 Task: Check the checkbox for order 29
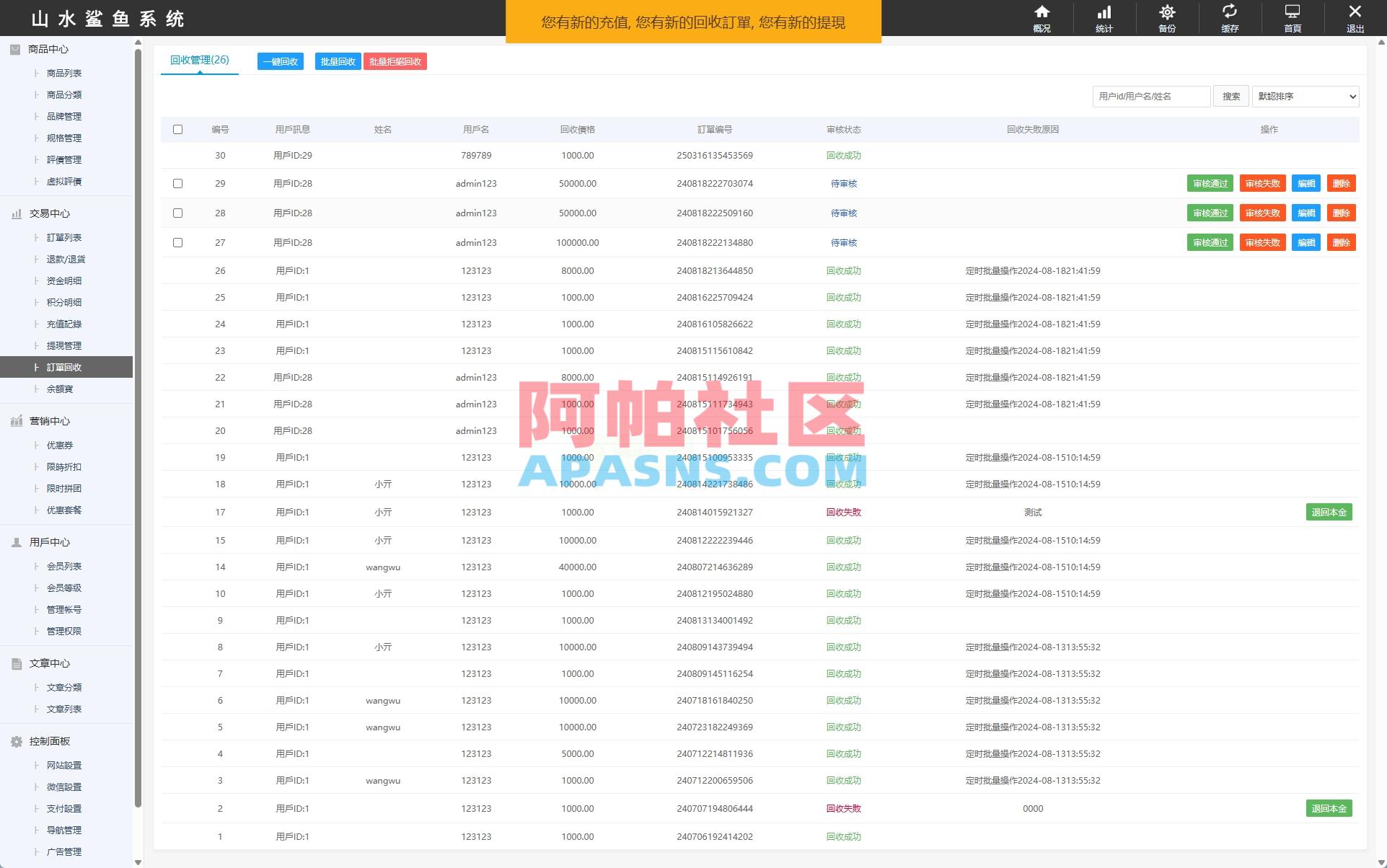tap(177, 183)
